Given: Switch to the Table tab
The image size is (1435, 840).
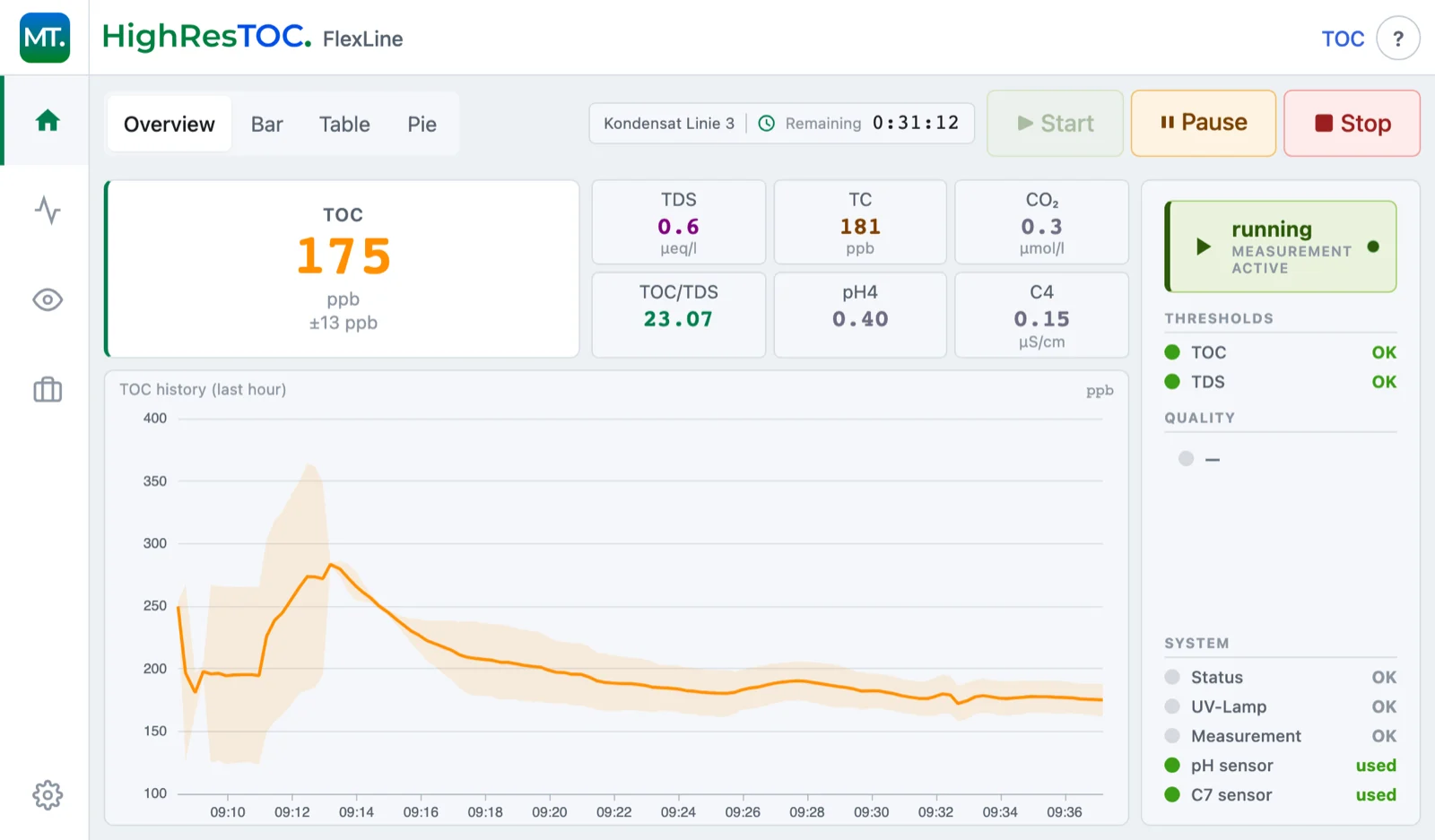Looking at the screenshot, I should [x=344, y=124].
